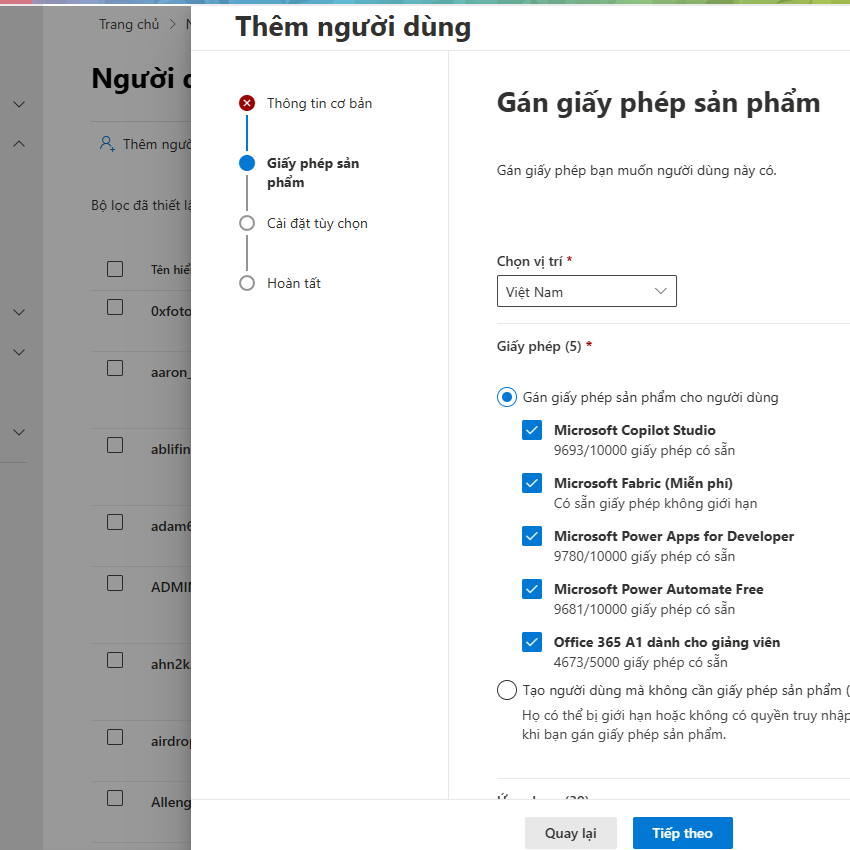Image resolution: width=850 pixels, height=850 pixels.
Task: Tick the select-all checkbox in user list header
Action: 115,269
